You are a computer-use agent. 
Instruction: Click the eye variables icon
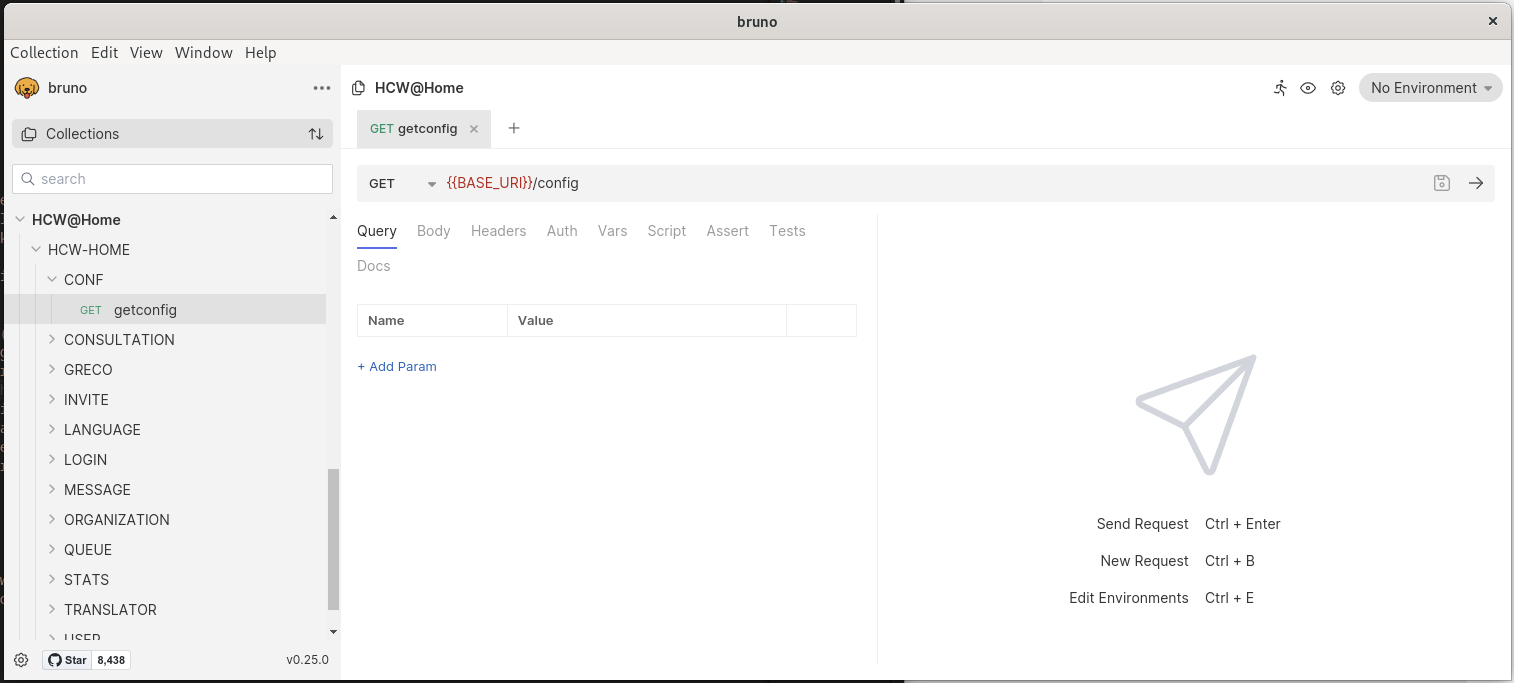tap(1308, 88)
